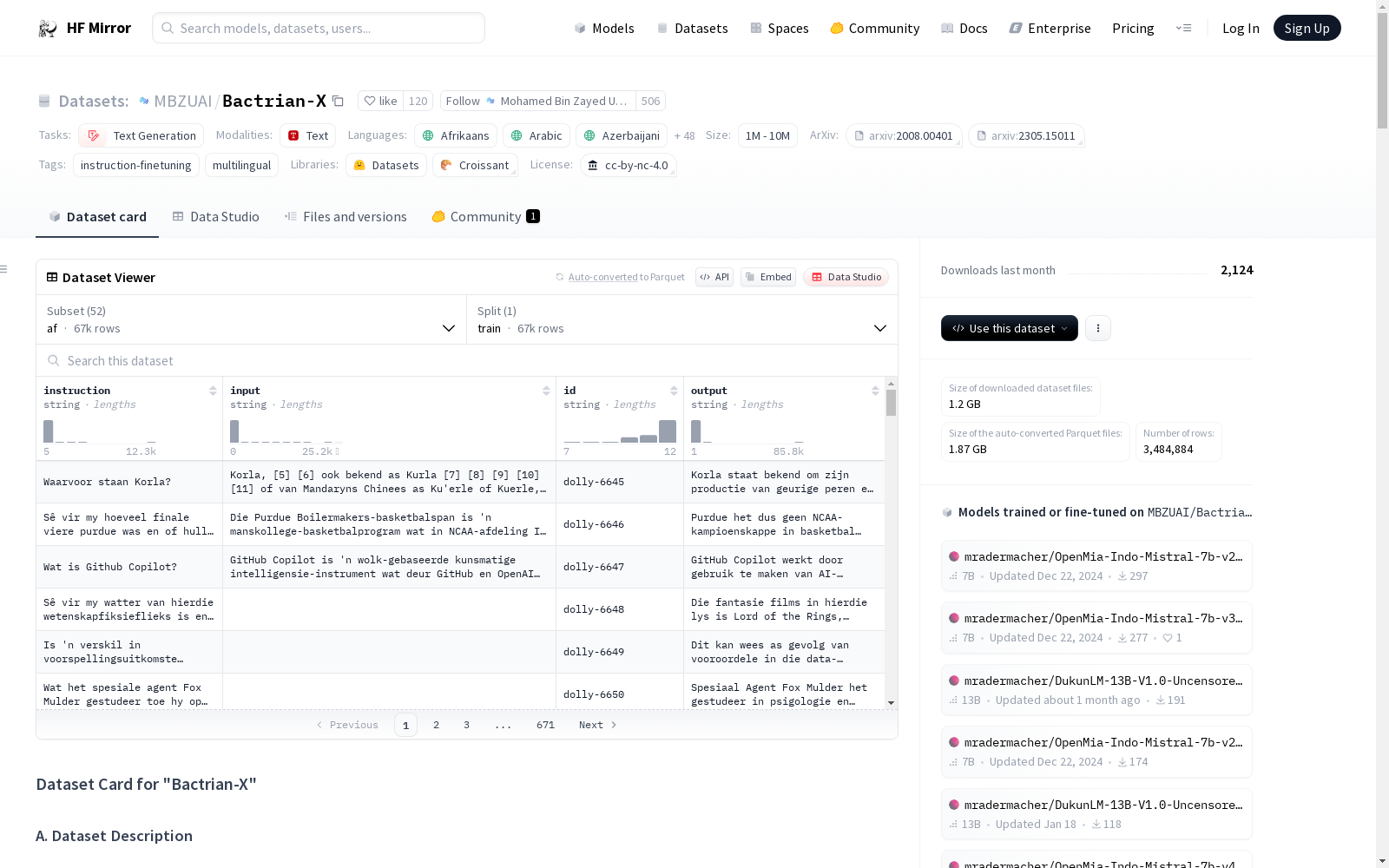This screenshot has height=868, width=1389.
Task: Open Enterprise in the top navigation
Action: click(1050, 28)
